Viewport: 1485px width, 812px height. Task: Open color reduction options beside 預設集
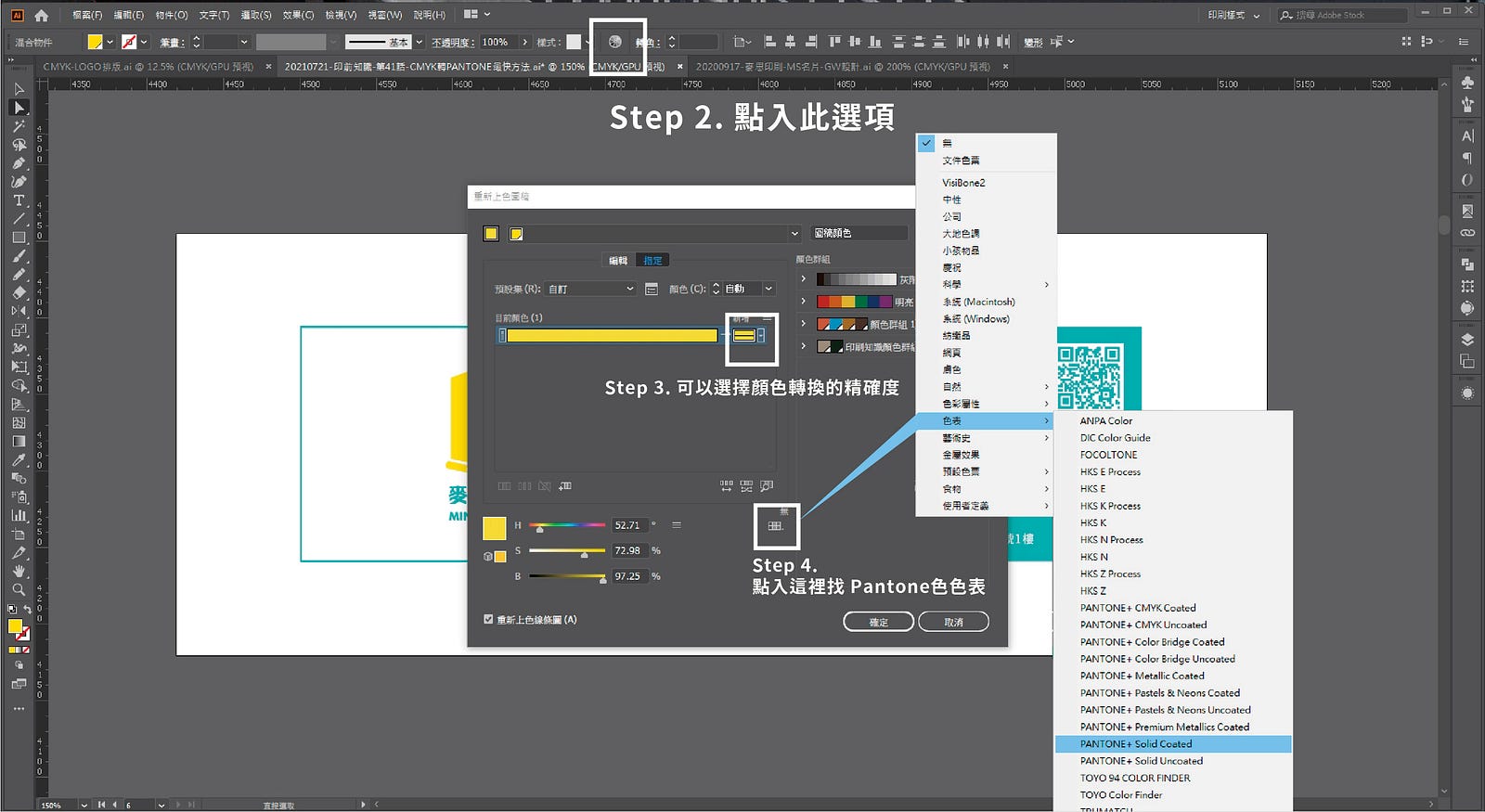652,289
